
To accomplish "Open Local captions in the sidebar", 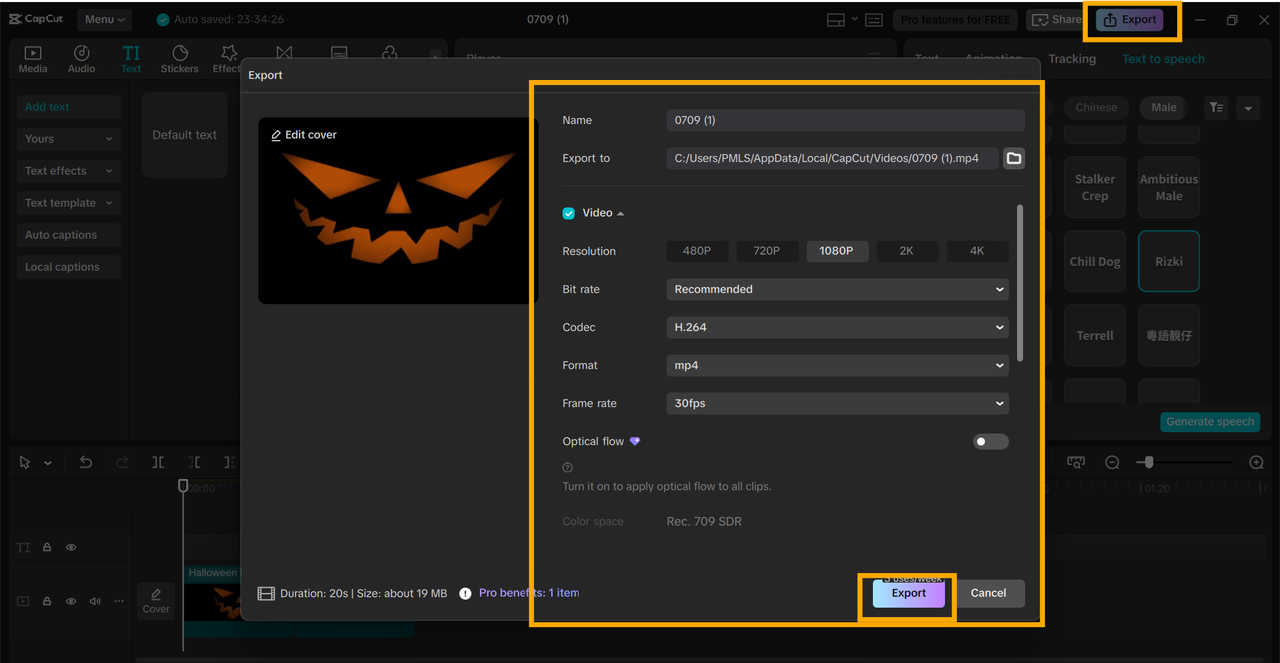I will [x=69, y=267].
